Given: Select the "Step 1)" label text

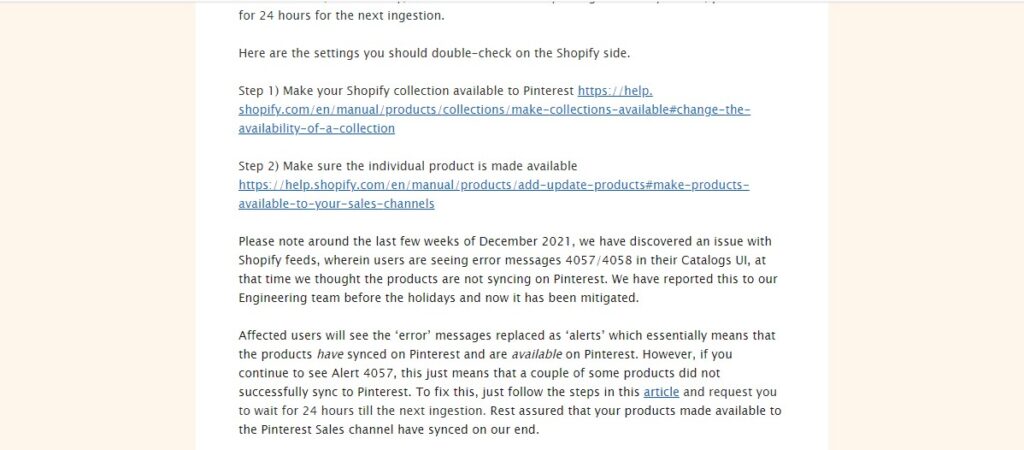Looking at the screenshot, I should click(259, 91).
